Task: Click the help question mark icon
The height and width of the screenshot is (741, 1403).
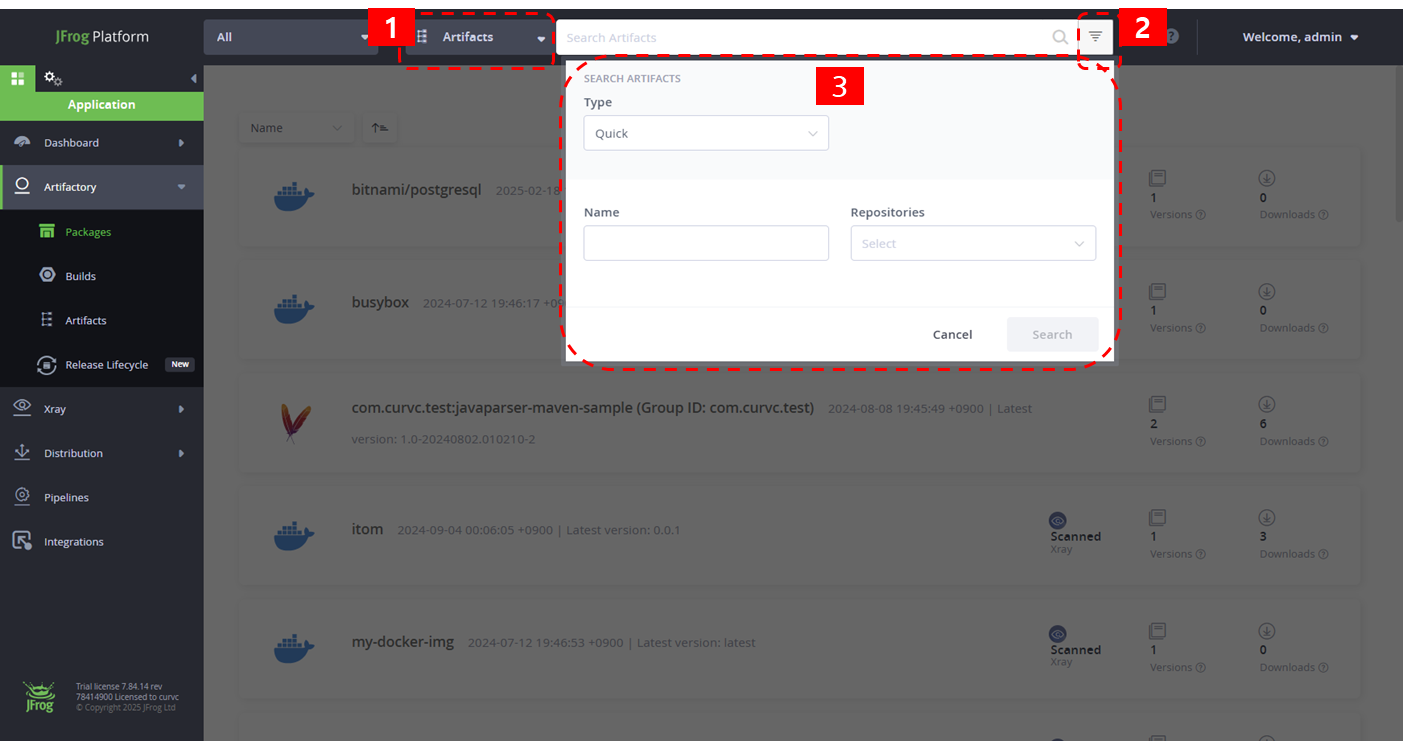Action: pyautogui.click(x=1171, y=37)
